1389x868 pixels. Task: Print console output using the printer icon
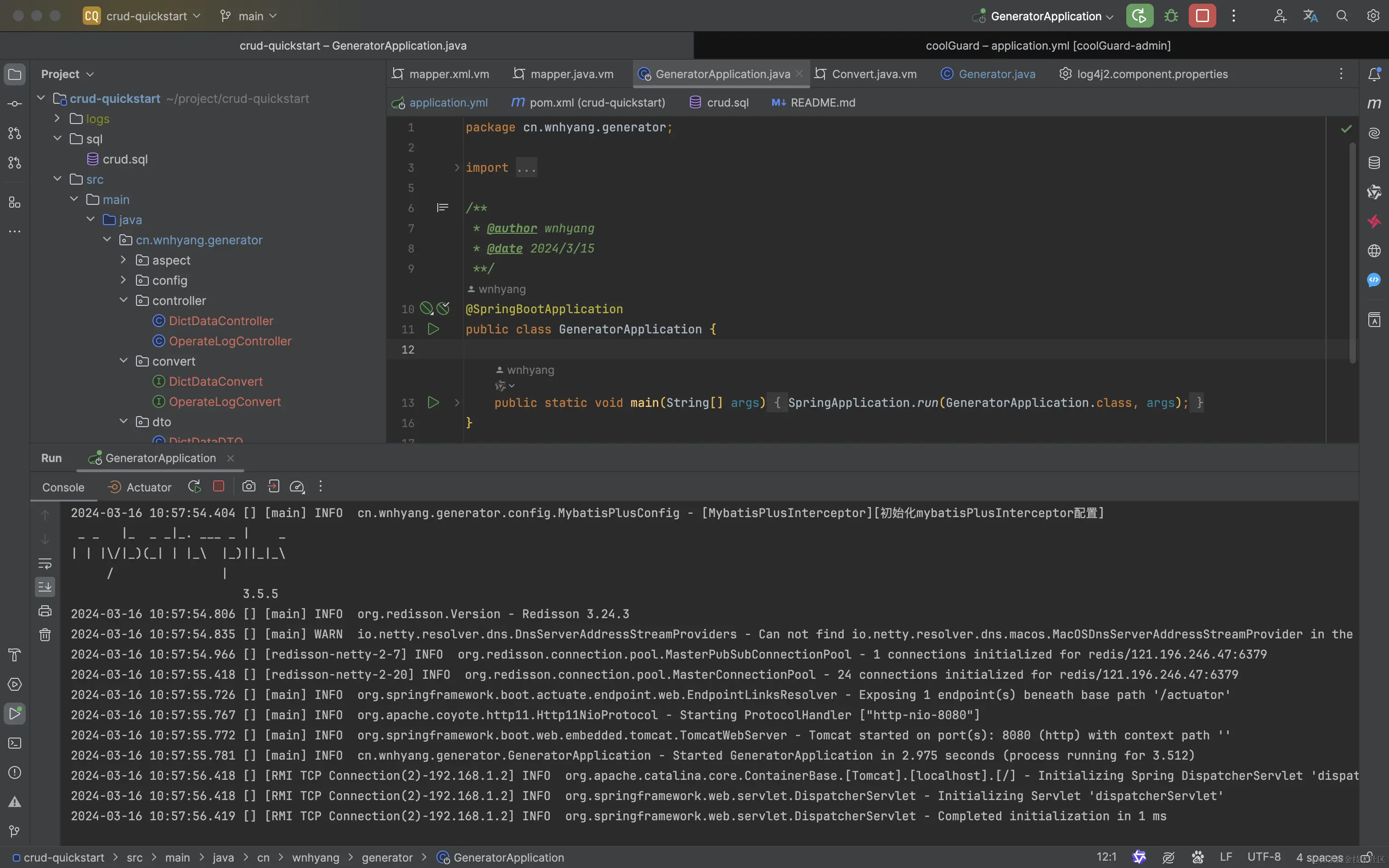click(45, 611)
